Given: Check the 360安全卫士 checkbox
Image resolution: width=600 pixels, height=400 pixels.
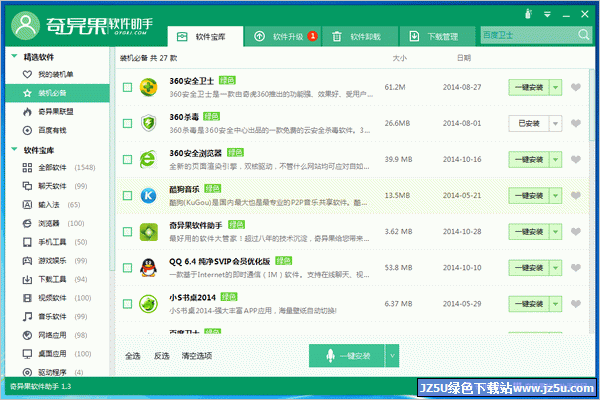Looking at the screenshot, I should pos(127,87).
